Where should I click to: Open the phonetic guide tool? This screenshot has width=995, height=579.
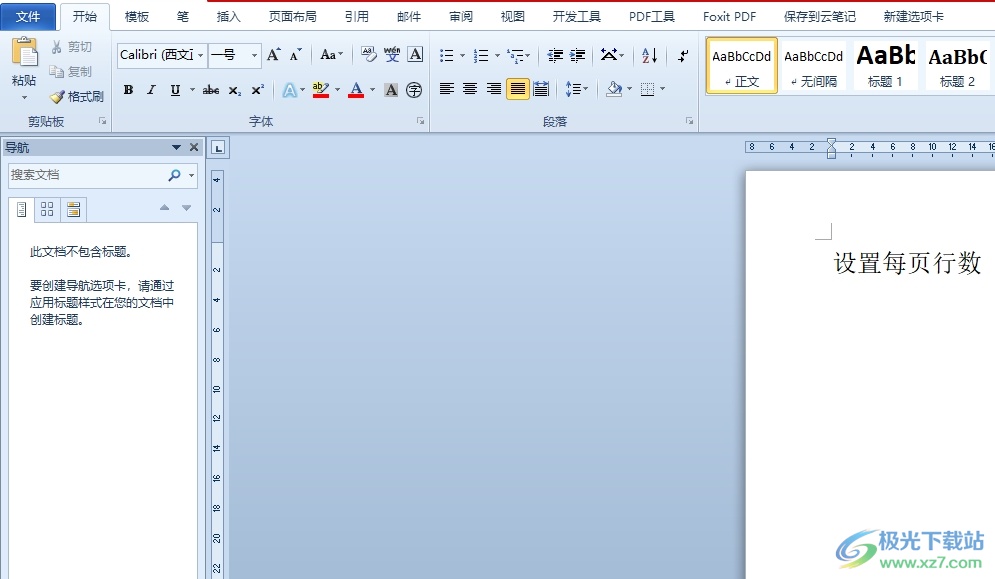tap(392, 55)
